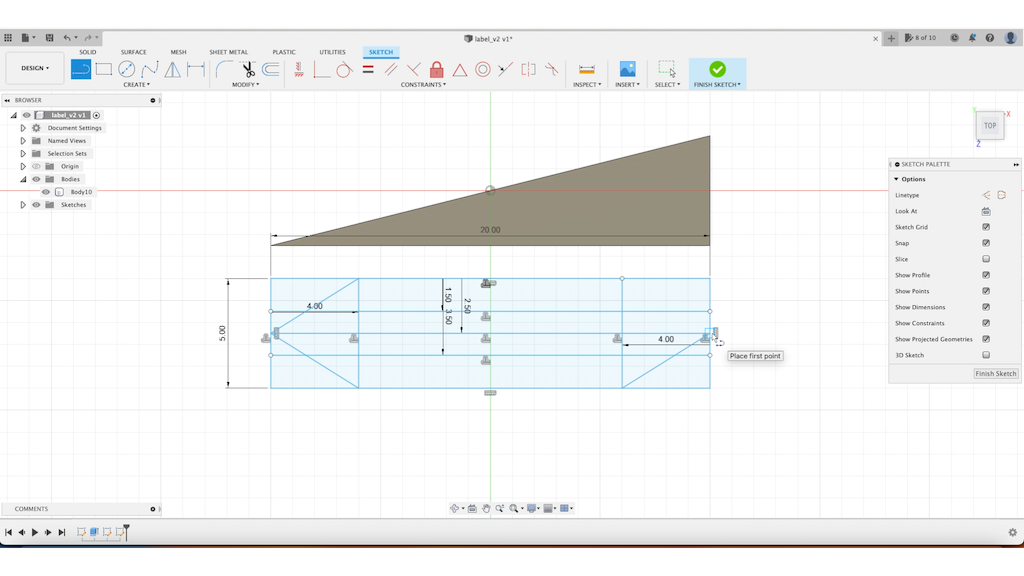This screenshot has height=576, width=1024.
Task: Collapse the Options section in Sketch Palette
Action: (896, 179)
